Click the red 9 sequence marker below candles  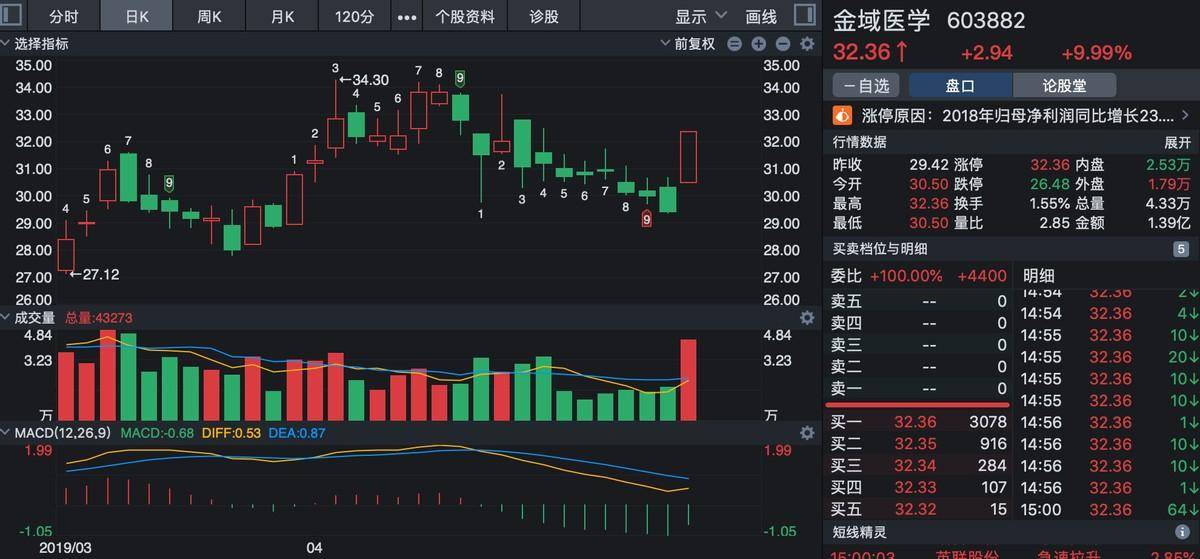pos(647,219)
